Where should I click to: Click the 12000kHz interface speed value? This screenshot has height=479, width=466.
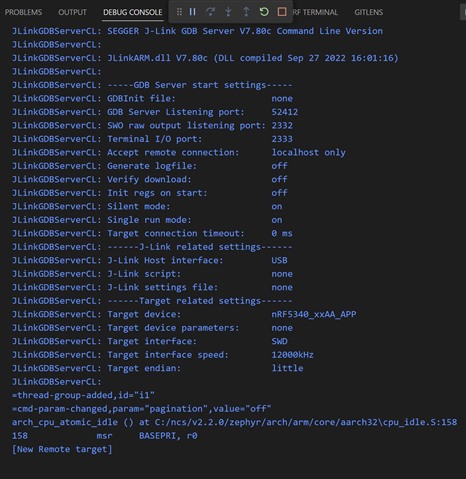point(292,355)
